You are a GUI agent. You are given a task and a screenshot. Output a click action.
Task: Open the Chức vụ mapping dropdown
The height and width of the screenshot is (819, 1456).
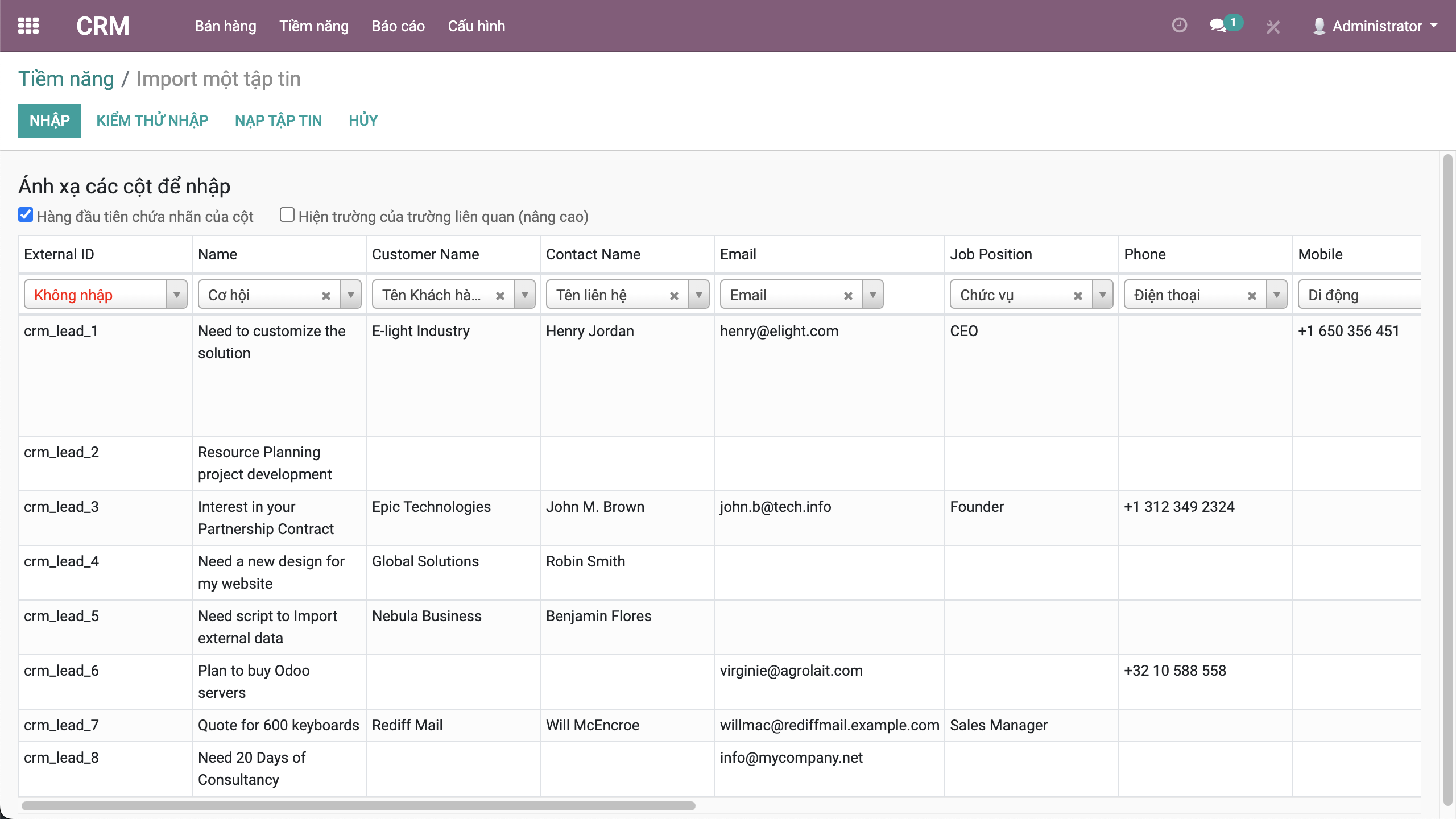1103,295
